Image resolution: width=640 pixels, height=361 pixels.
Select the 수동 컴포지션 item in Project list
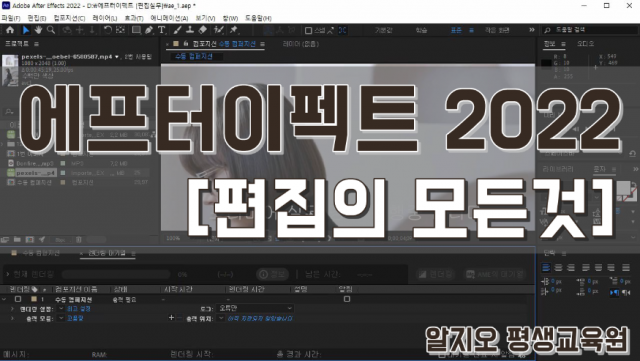point(34,183)
